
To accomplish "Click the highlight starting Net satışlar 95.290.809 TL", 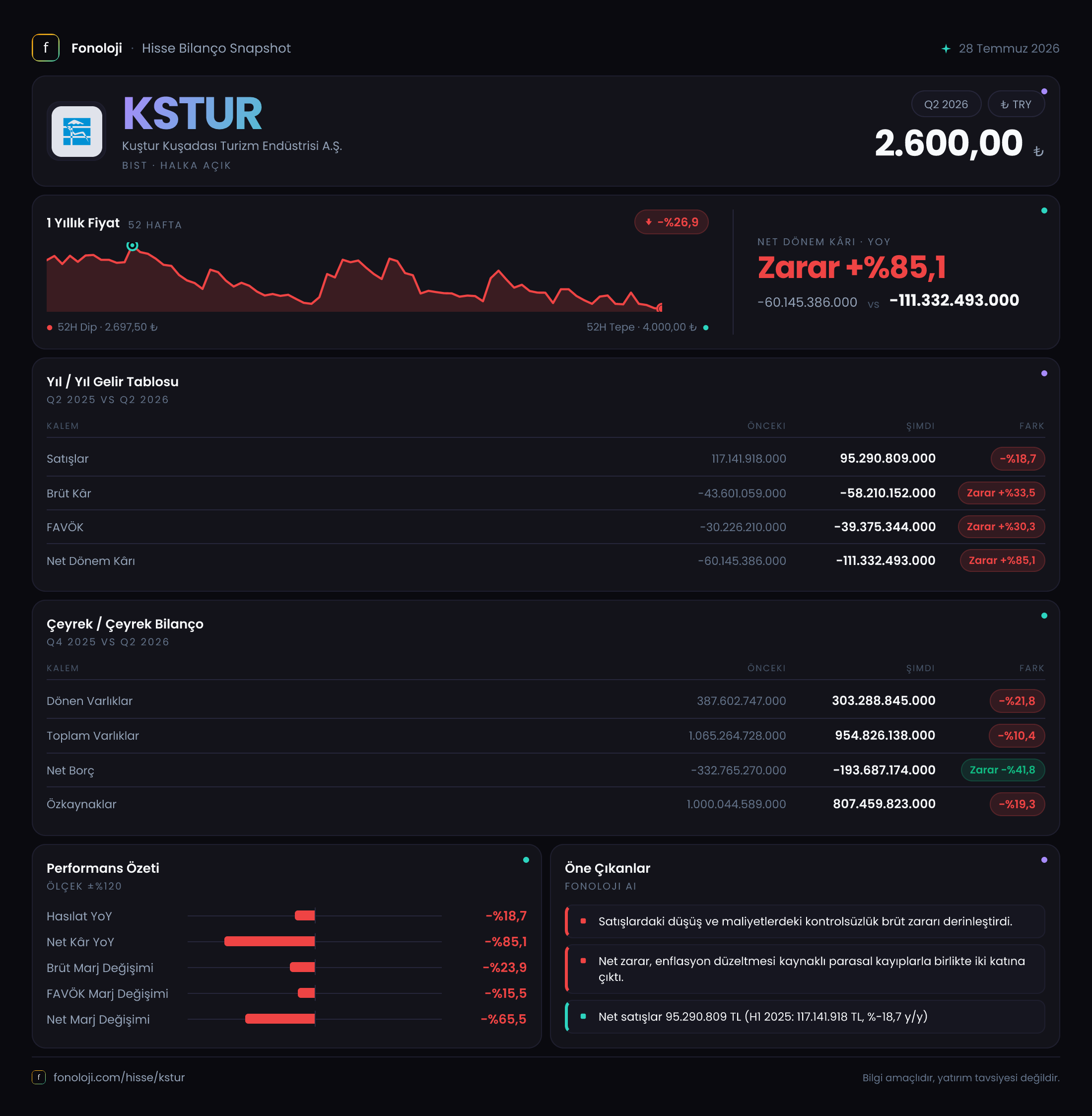I will tap(805, 1017).
